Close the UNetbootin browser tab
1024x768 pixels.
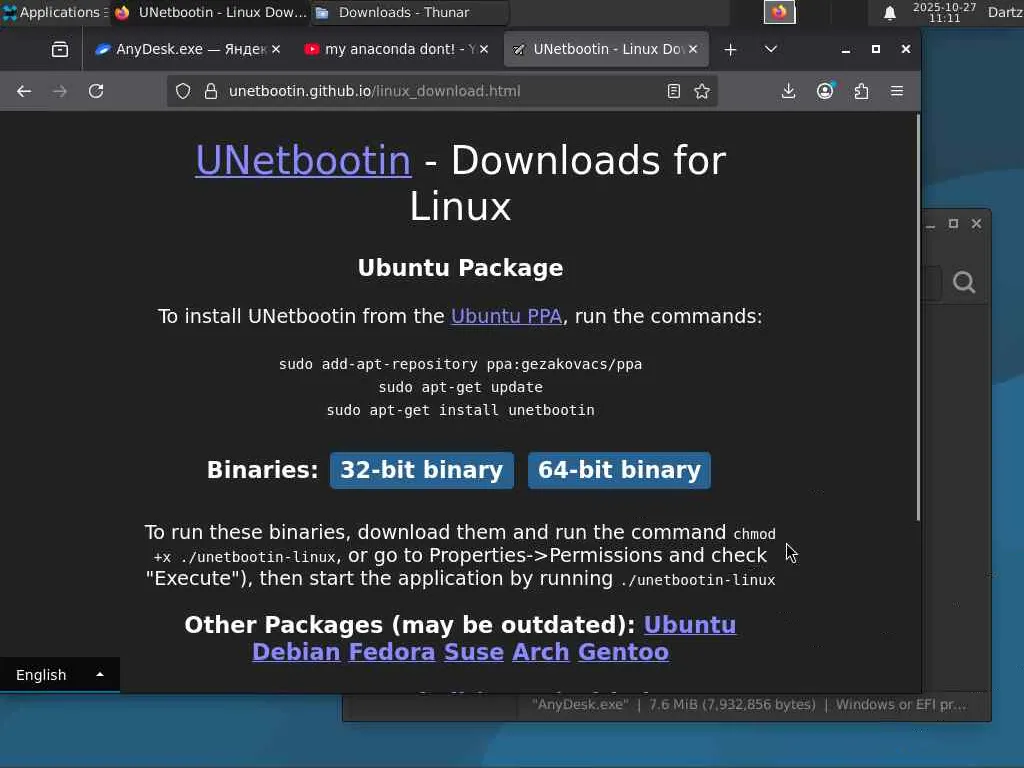click(x=693, y=49)
